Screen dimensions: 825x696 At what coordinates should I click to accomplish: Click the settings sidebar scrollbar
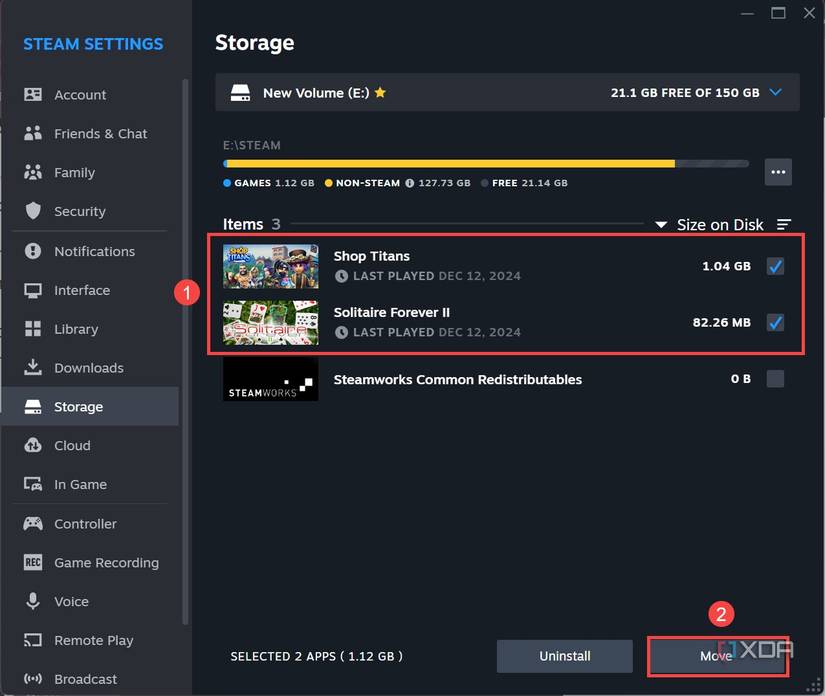click(x=185, y=351)
